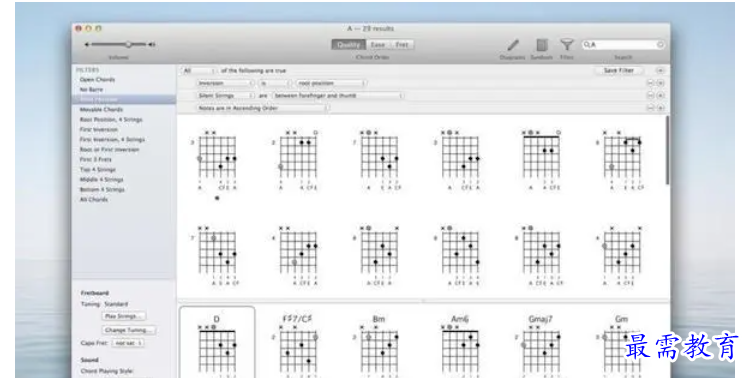Add a rule after the Silent Strings row
The width and height of the screenshot is (747, 378).
click(x=660, y=95)
